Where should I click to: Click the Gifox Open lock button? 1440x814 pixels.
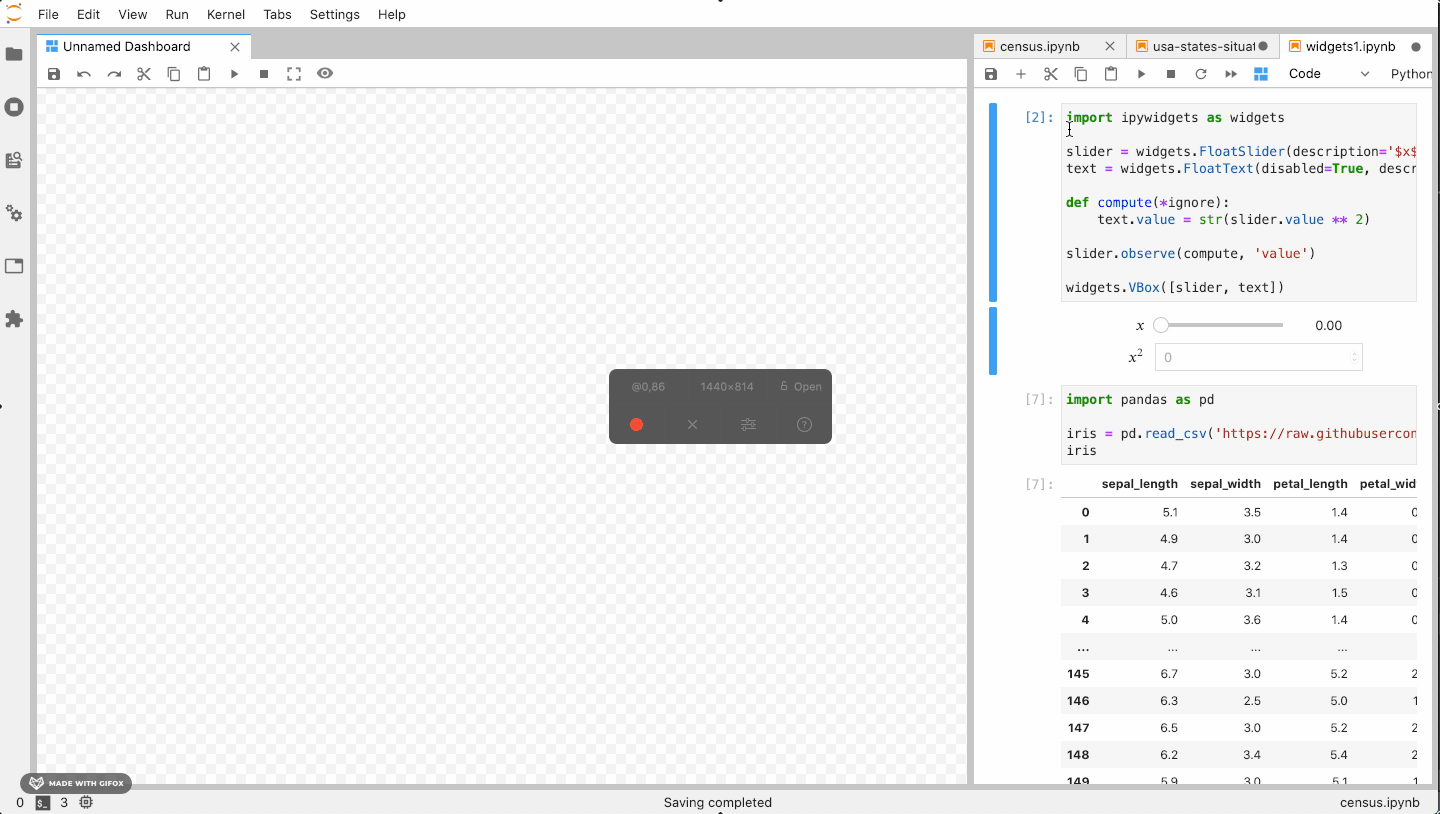coord(800,386)
